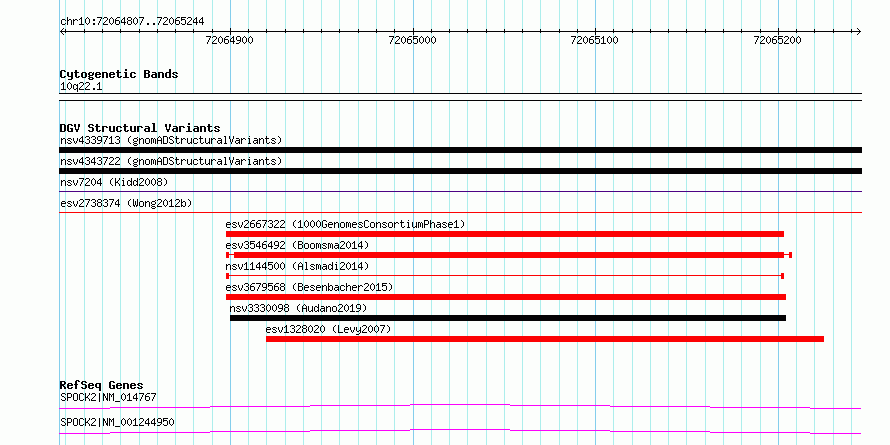Open the nsv3330098 (Audano2019) label
This screenshot has height=445, width=890.
[299, 308]
